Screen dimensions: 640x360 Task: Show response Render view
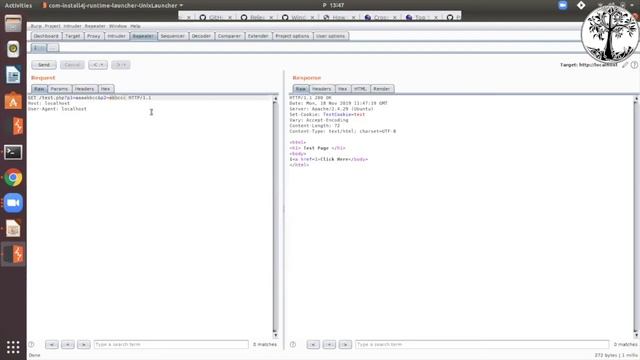(382, 89)
